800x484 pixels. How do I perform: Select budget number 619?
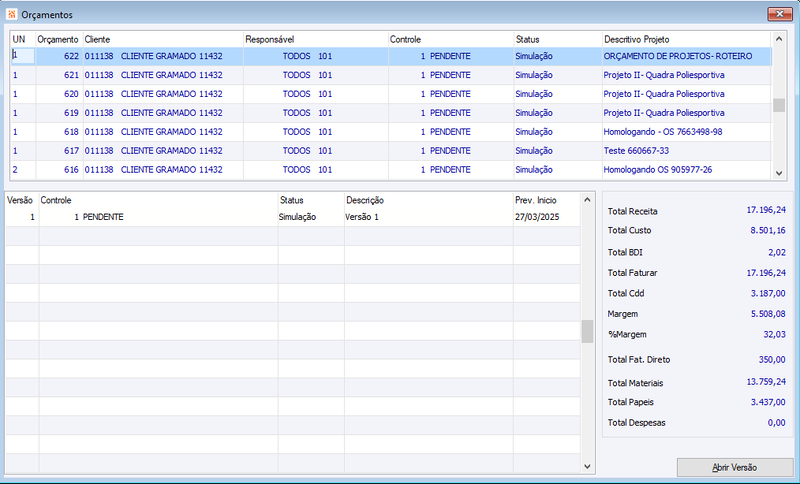tap(71, 113)
